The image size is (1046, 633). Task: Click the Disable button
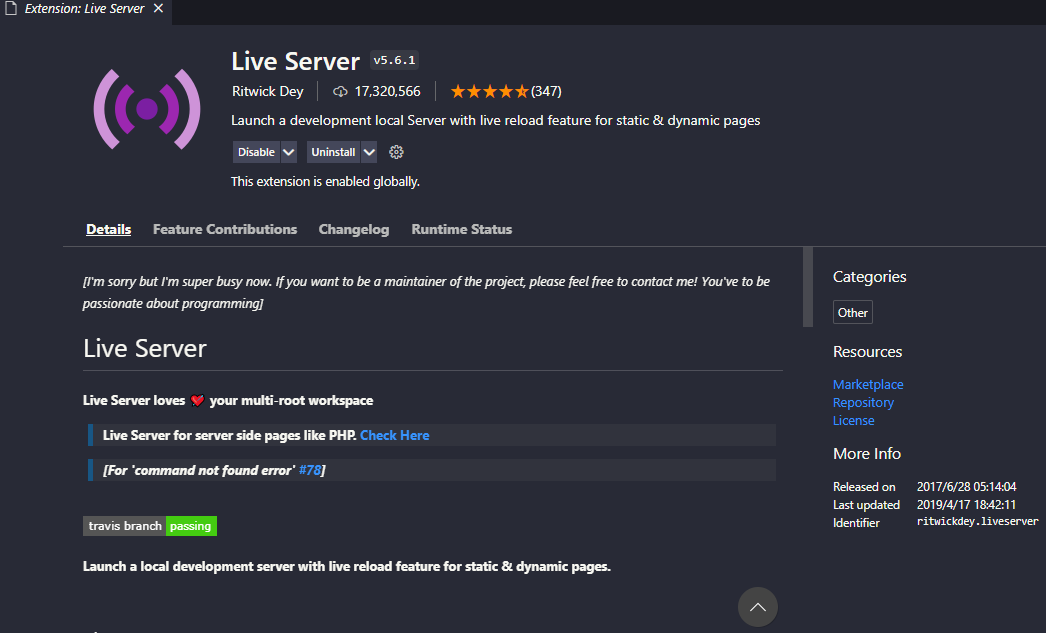(256, 152)
